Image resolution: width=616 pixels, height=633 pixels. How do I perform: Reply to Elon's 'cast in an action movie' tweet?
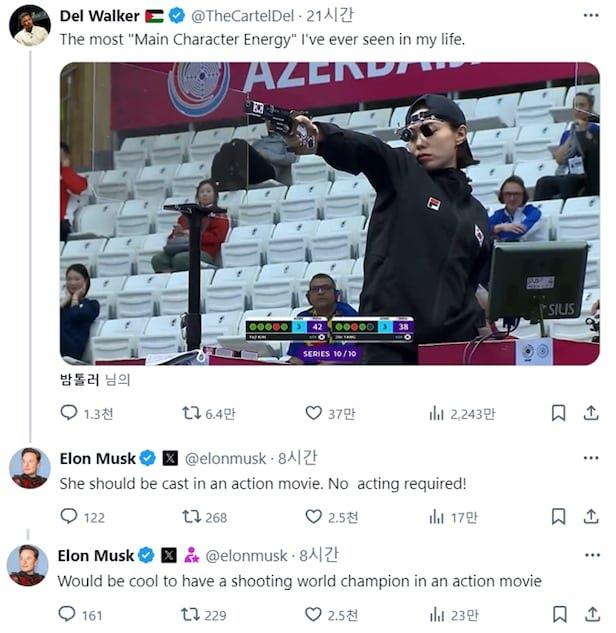(69, 516)
